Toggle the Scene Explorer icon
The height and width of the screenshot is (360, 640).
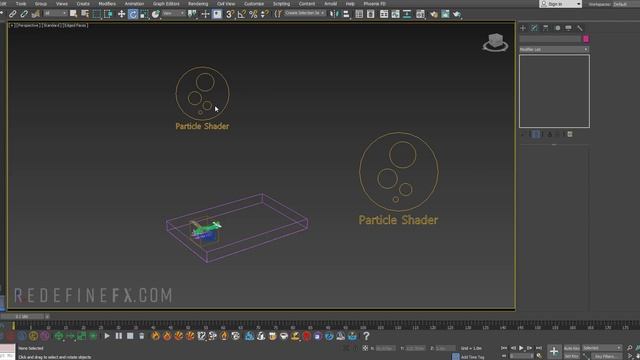[x=359, y=14]
